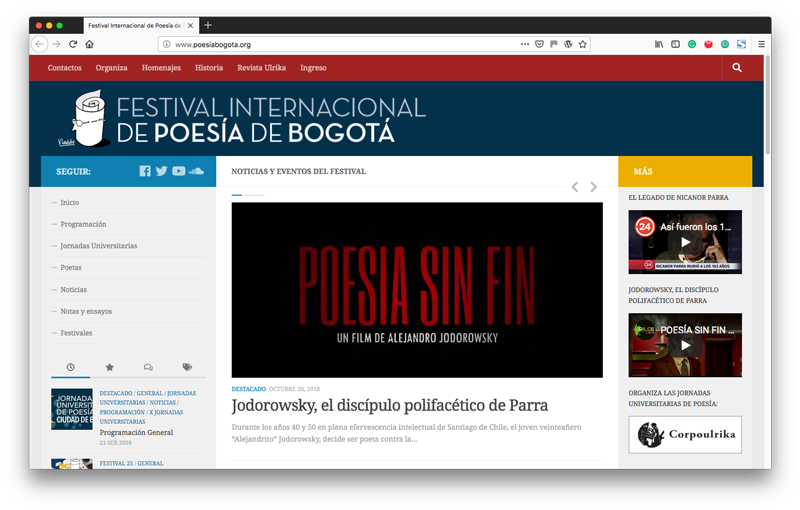Open Noticias sidebar link
This screenshot has height=510, width=800.
pyautogui.click(x=73, y=290)
